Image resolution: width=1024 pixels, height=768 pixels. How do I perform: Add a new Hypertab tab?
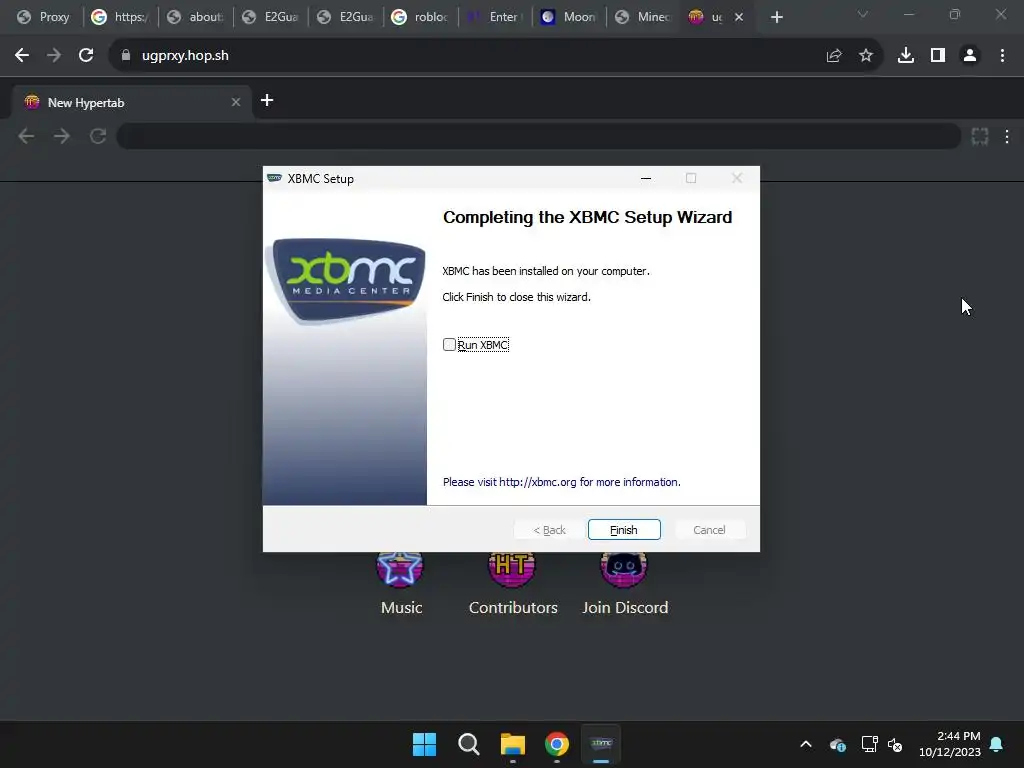pos(267,100)
